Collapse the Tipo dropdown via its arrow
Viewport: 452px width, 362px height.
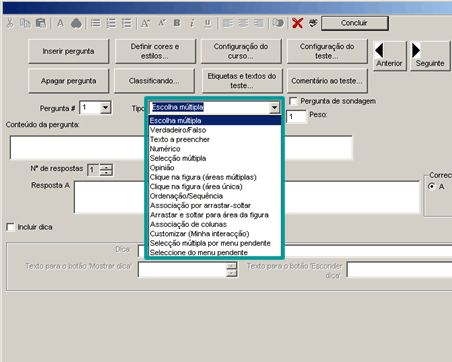click(x=274, y=107)
